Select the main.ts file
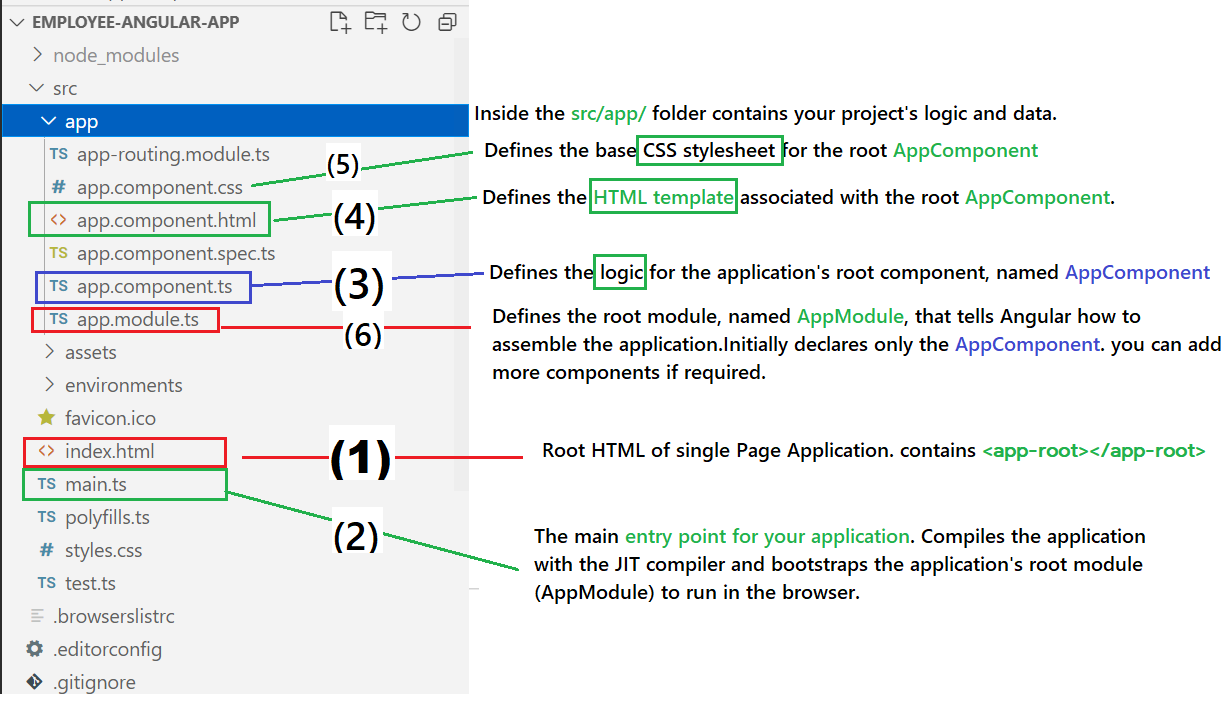 pyautogui.click(x=96, y=484)
